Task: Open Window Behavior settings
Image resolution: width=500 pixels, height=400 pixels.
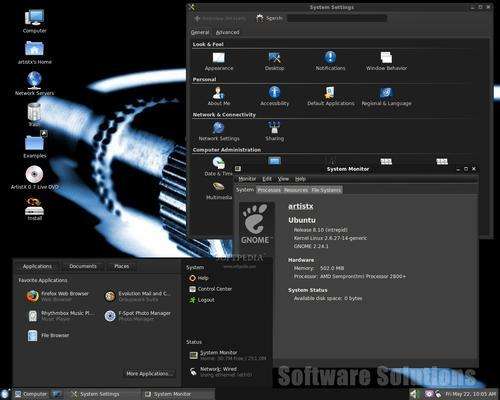Action: tap(386, 61)
